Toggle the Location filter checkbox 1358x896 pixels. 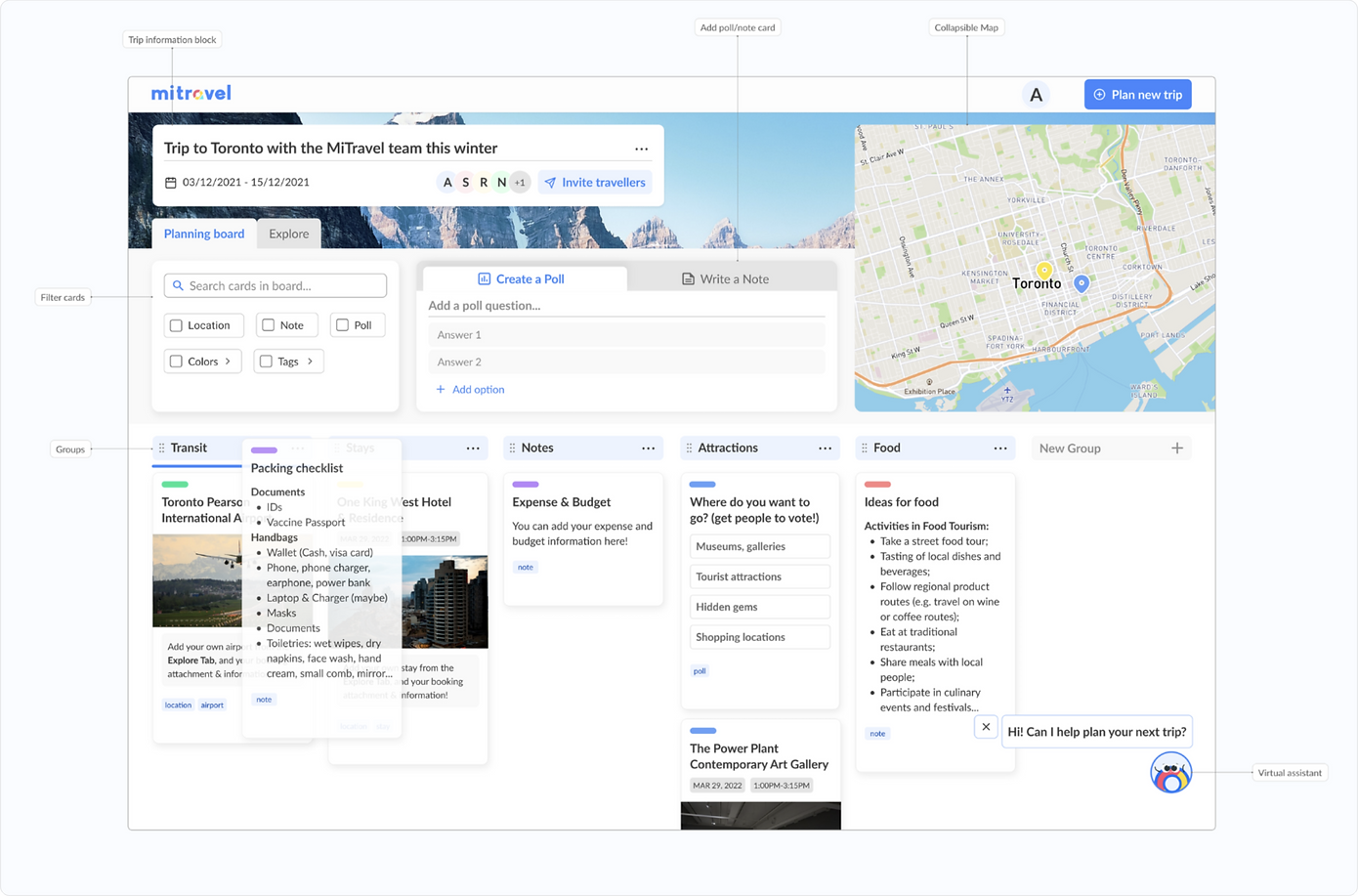coord(176,325)
